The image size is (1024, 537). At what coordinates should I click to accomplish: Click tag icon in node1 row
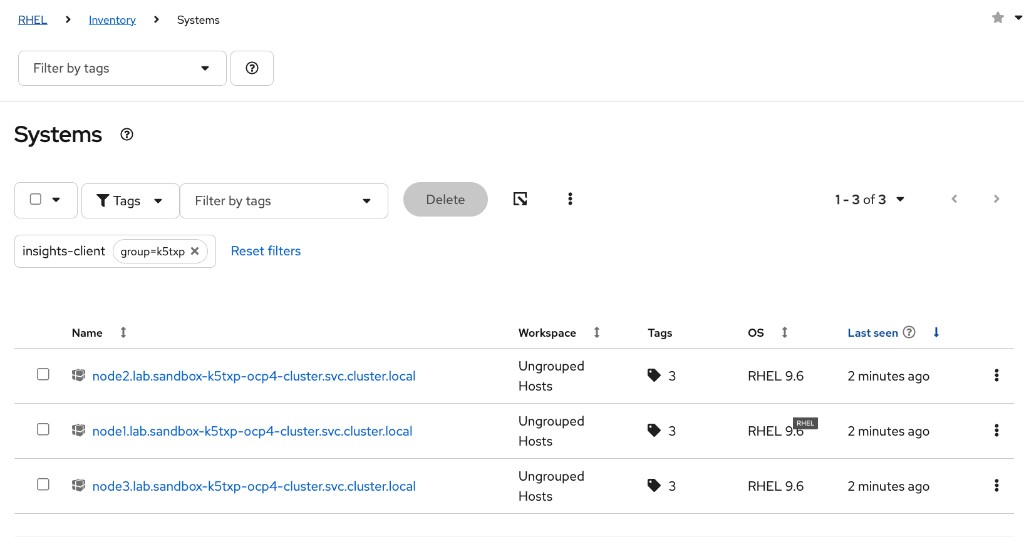tap(654, 430)
